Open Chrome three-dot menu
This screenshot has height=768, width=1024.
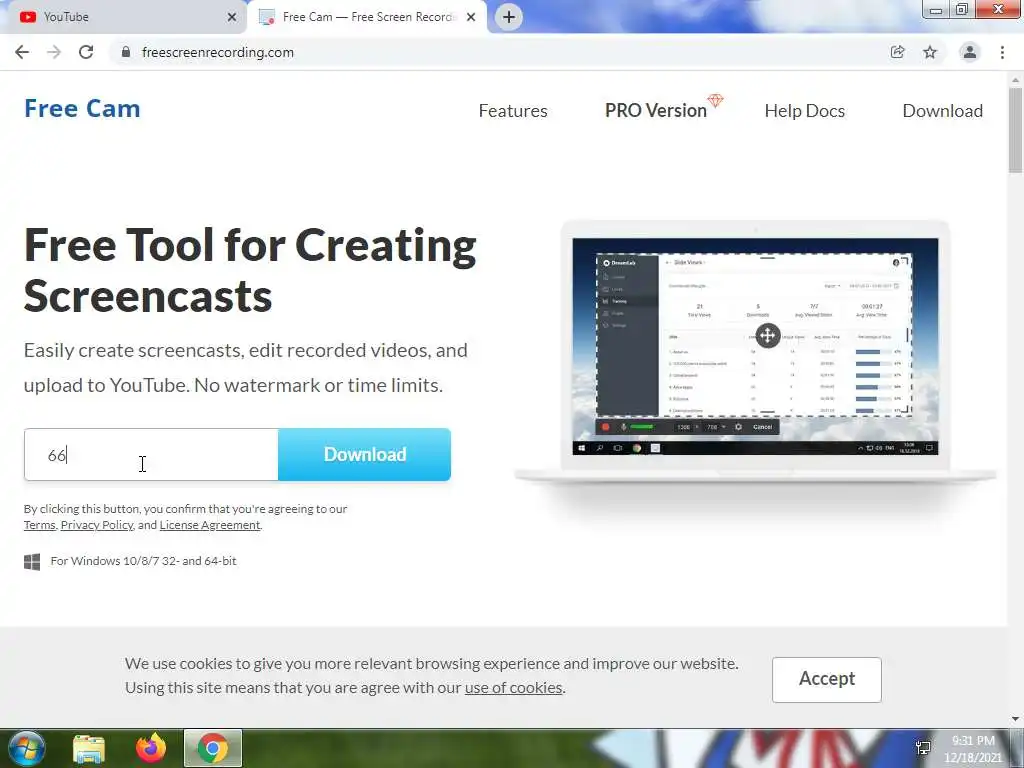[1002, 52]
